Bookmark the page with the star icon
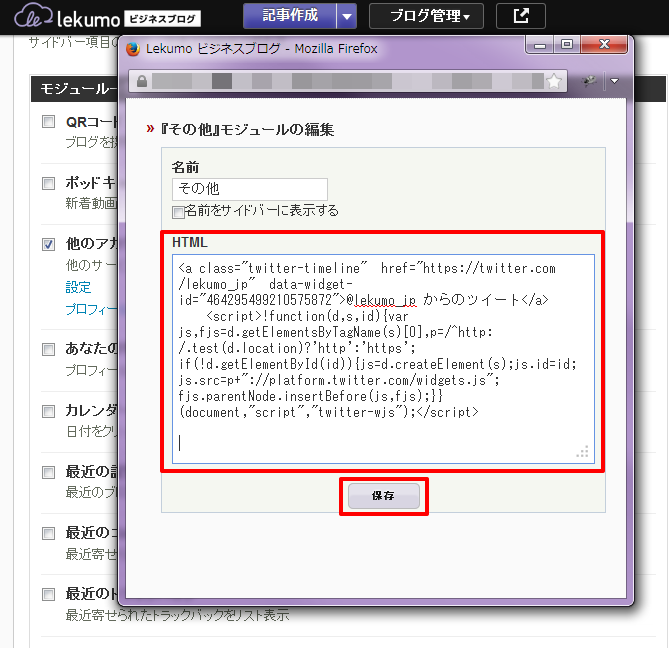 pyautogui.click(x=554, y=81)
